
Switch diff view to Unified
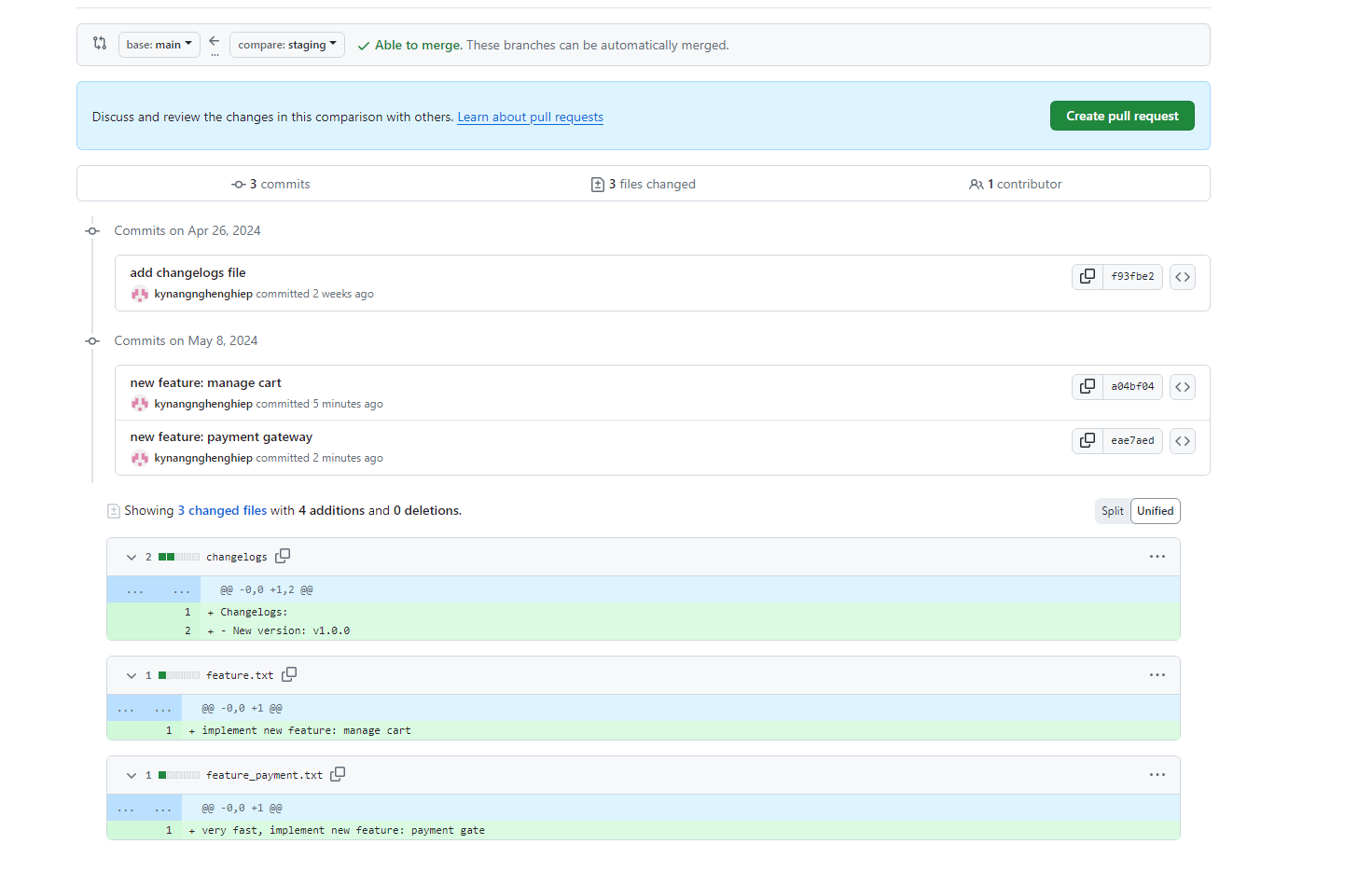coord(1155,511)
